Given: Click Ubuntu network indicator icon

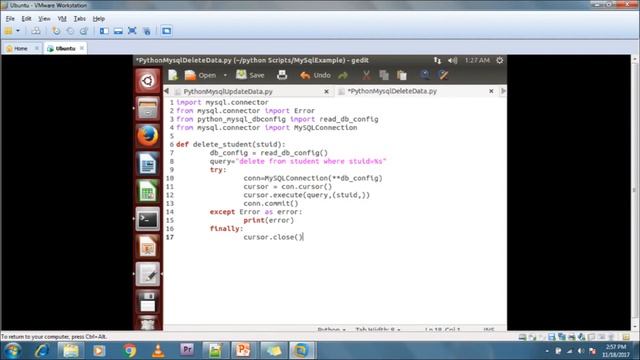Looking at the screenshot, I should click(x=437, y=60).
